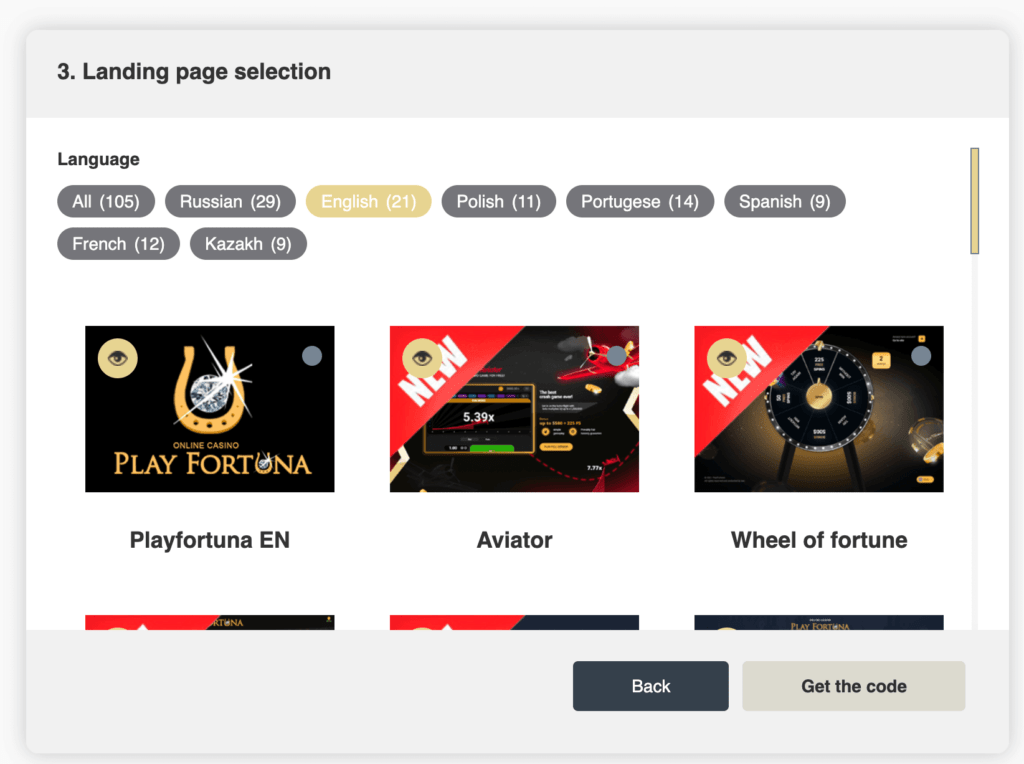Pick the Kazakh (9) language filter
This screenshot has width=1024, height=764.
(x=248, y=243)
